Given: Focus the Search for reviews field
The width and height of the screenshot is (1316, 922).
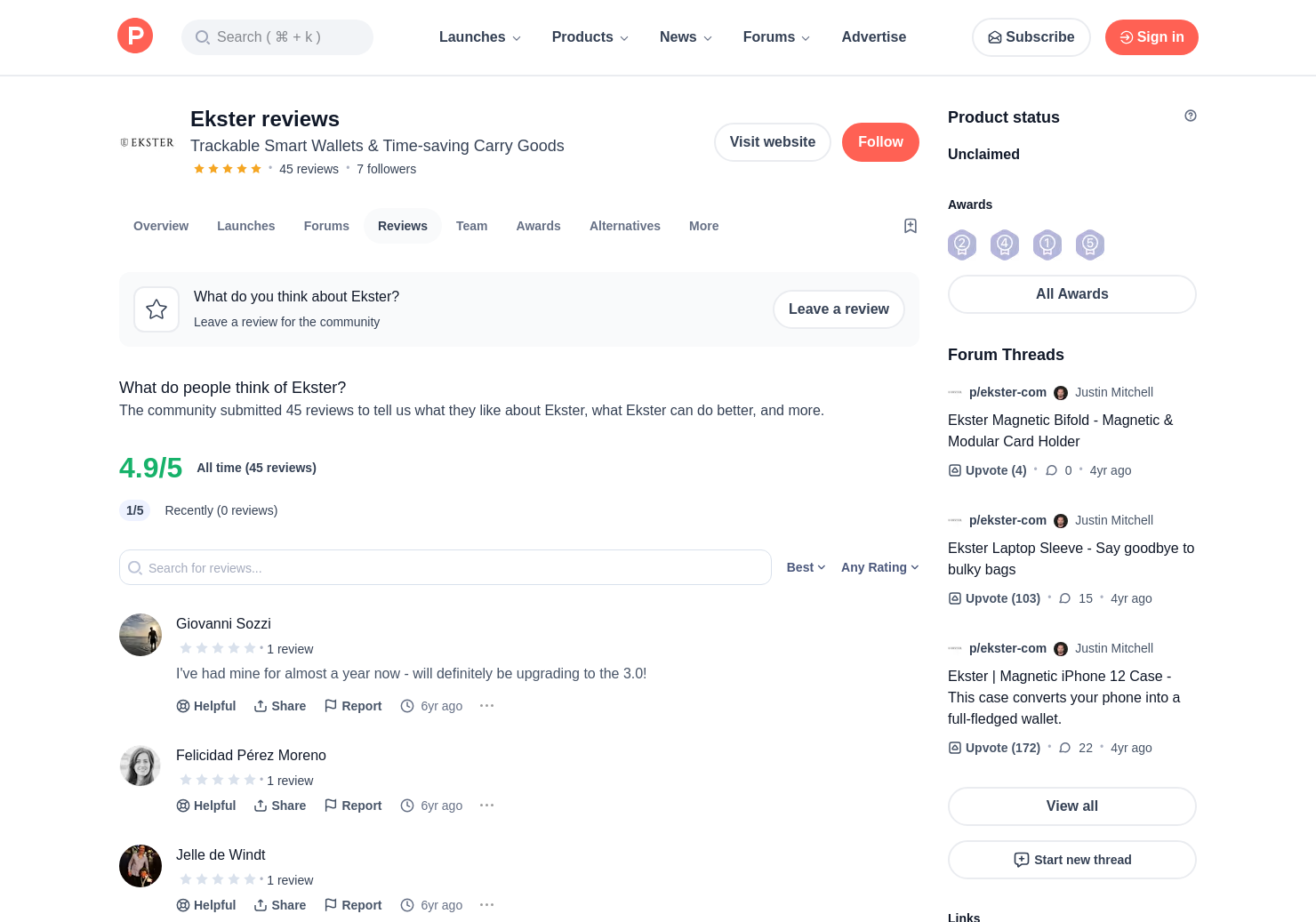Looking at the screenshot, I should coord(445,567).
